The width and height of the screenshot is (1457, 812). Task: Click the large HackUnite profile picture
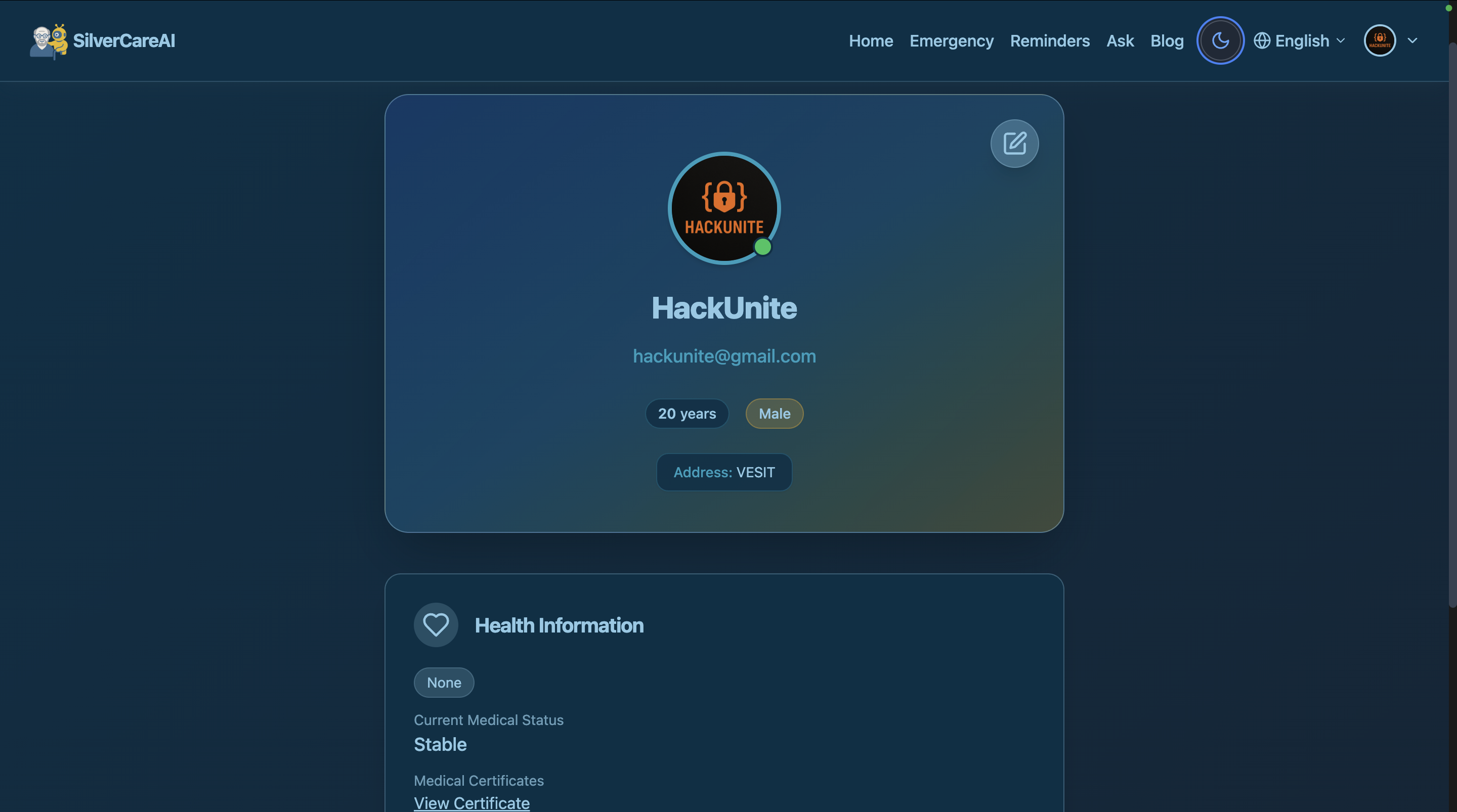[x=723, y=207]
